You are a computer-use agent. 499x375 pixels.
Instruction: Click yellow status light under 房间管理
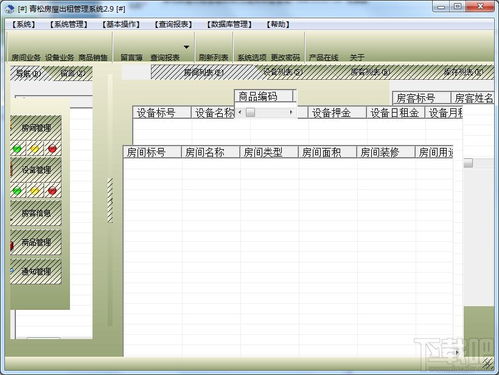[x=35, y=149]
